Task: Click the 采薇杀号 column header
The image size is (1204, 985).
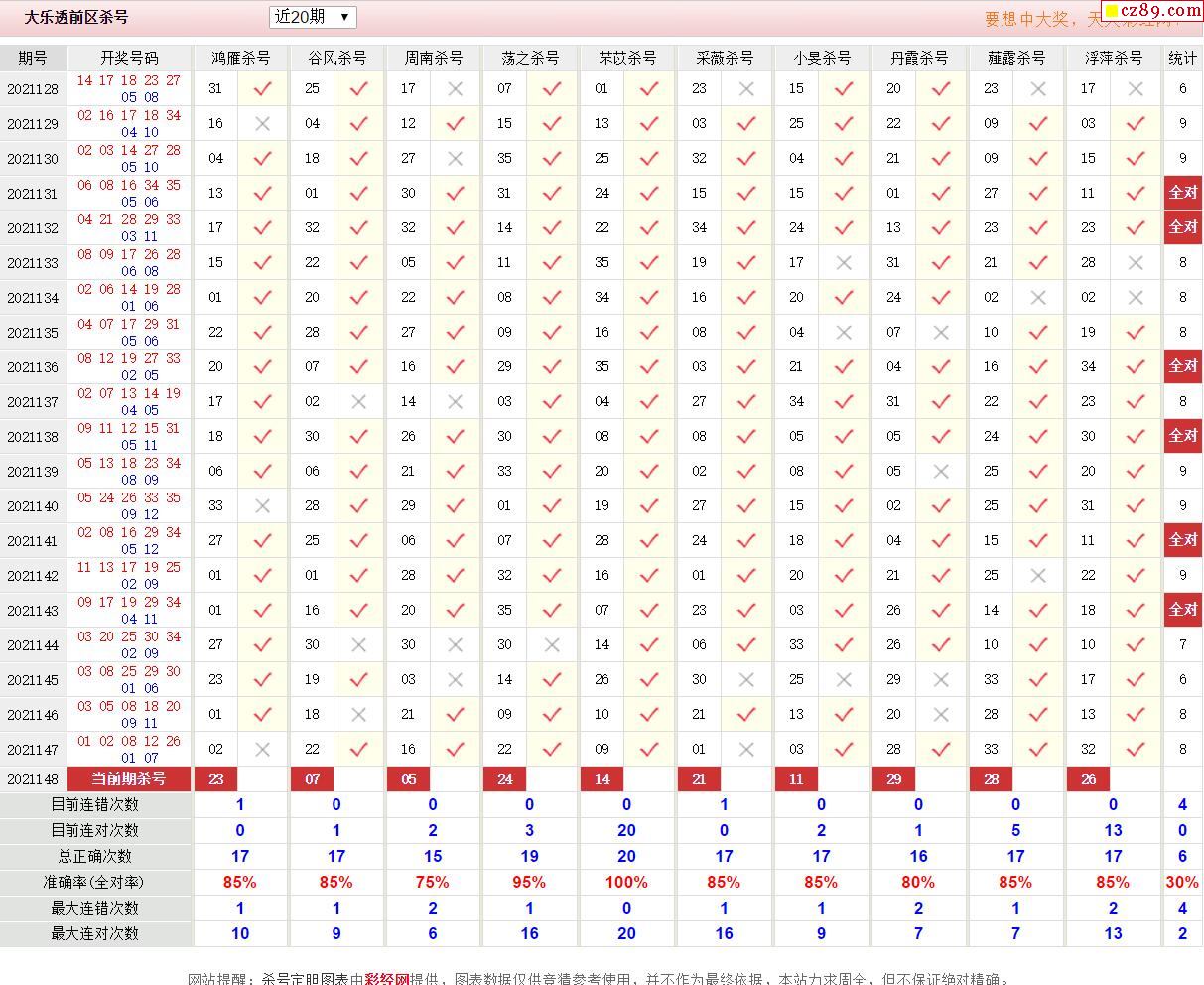Action: (725, 58)
